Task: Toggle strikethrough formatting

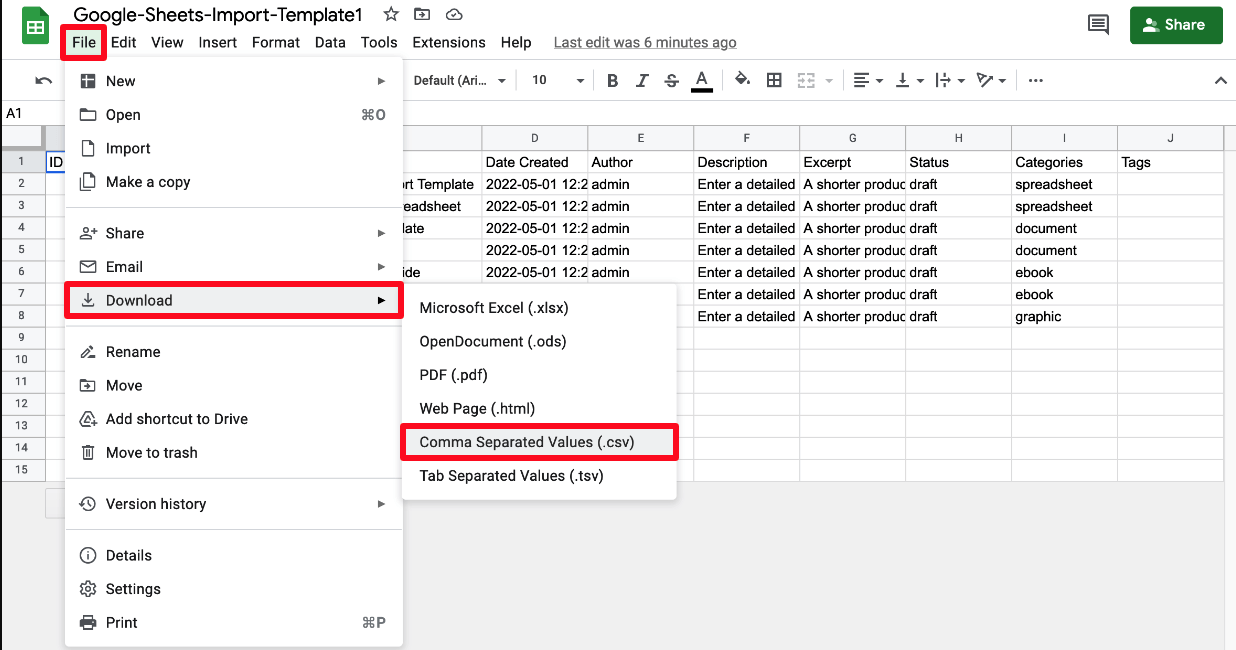Action: (671, 81)
